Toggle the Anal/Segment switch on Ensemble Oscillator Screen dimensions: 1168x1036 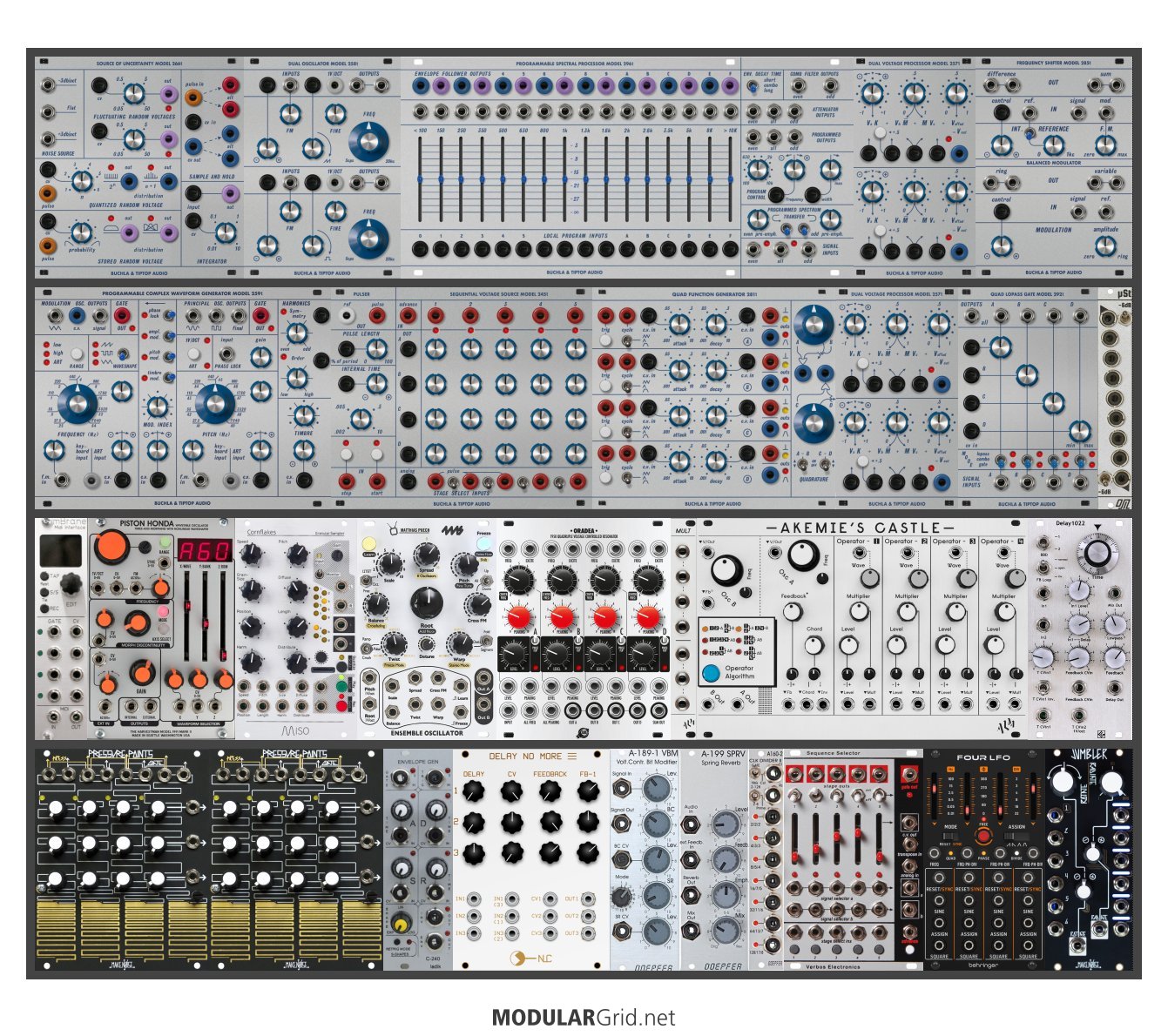486,642
